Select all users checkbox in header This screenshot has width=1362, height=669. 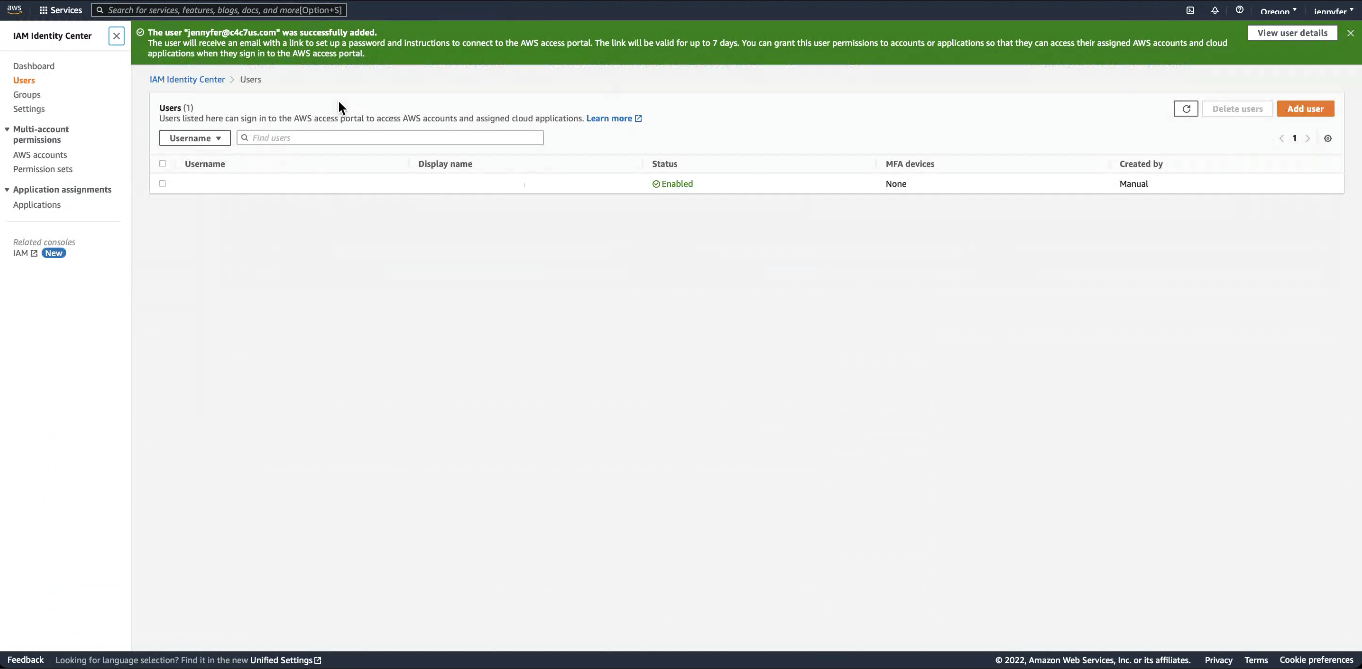click(x=162, y=164)
